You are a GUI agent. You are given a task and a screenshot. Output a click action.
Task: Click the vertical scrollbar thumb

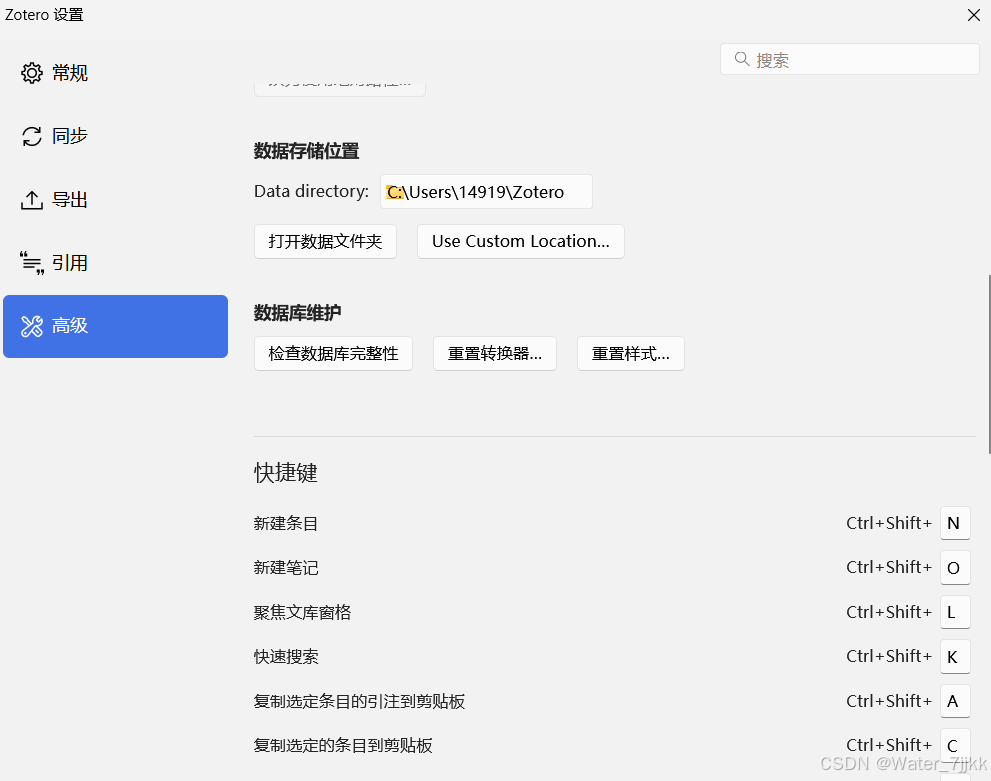click(989, 364)
